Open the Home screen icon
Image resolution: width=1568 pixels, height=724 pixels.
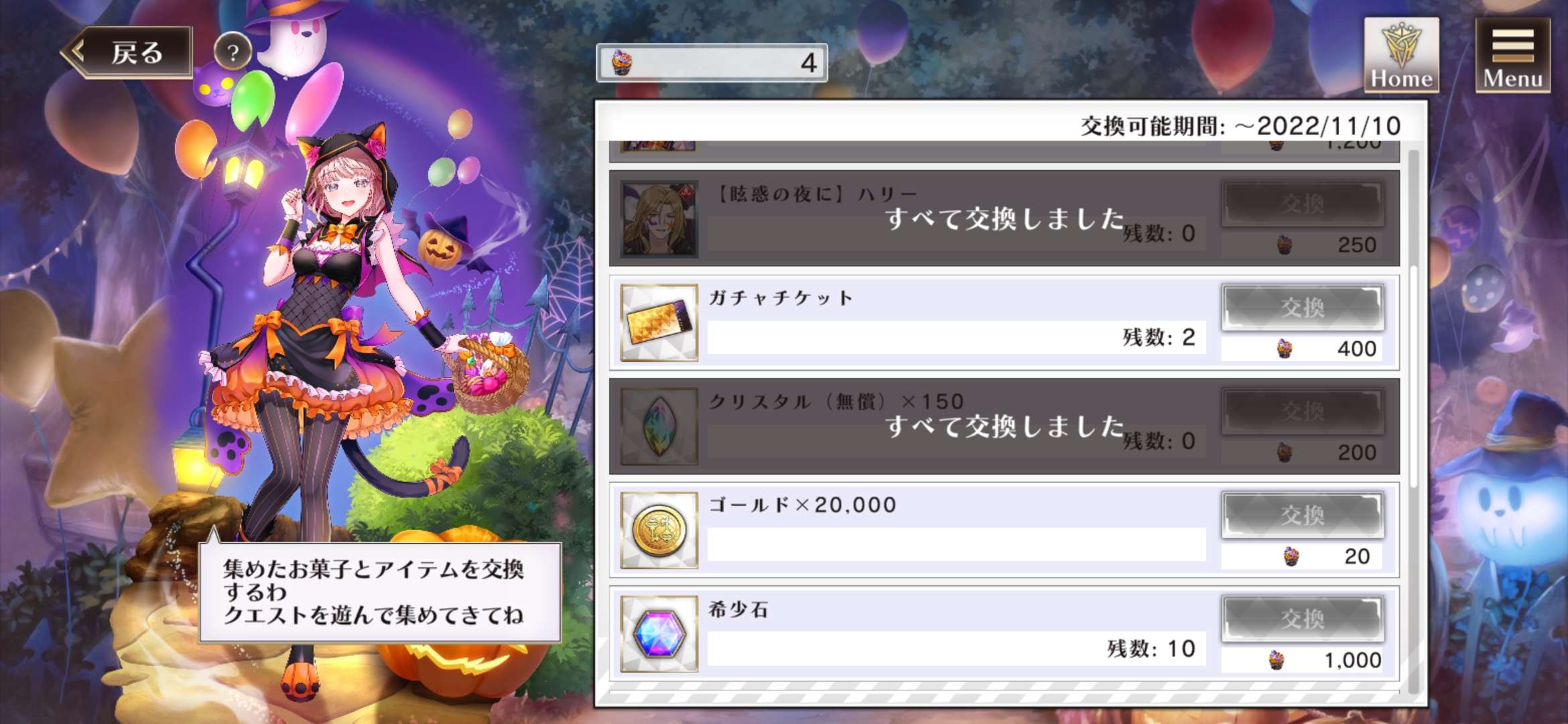pyautogui.click(x=1401, y=55)
